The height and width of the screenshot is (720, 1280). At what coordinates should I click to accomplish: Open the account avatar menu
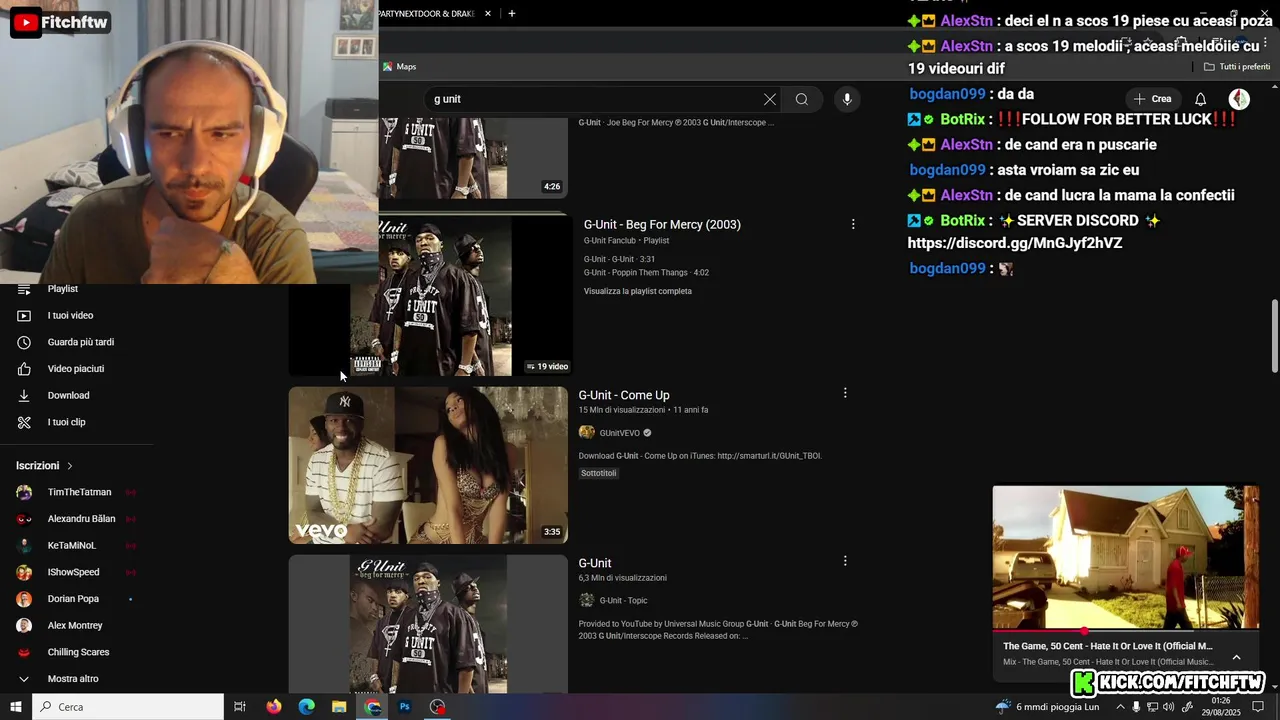click(x=1239, y=99)
